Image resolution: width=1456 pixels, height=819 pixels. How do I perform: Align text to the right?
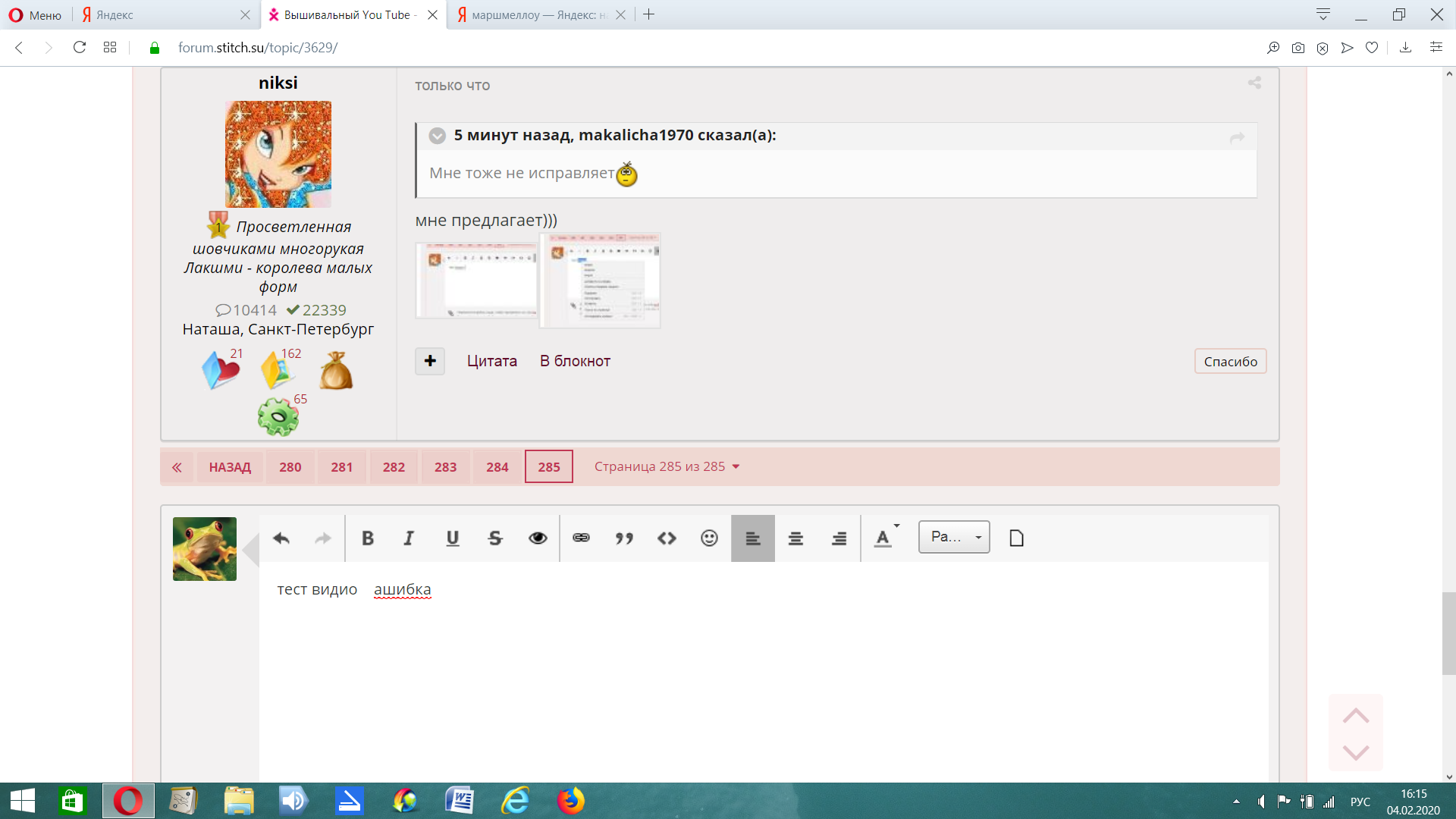(x=839, y=538)
